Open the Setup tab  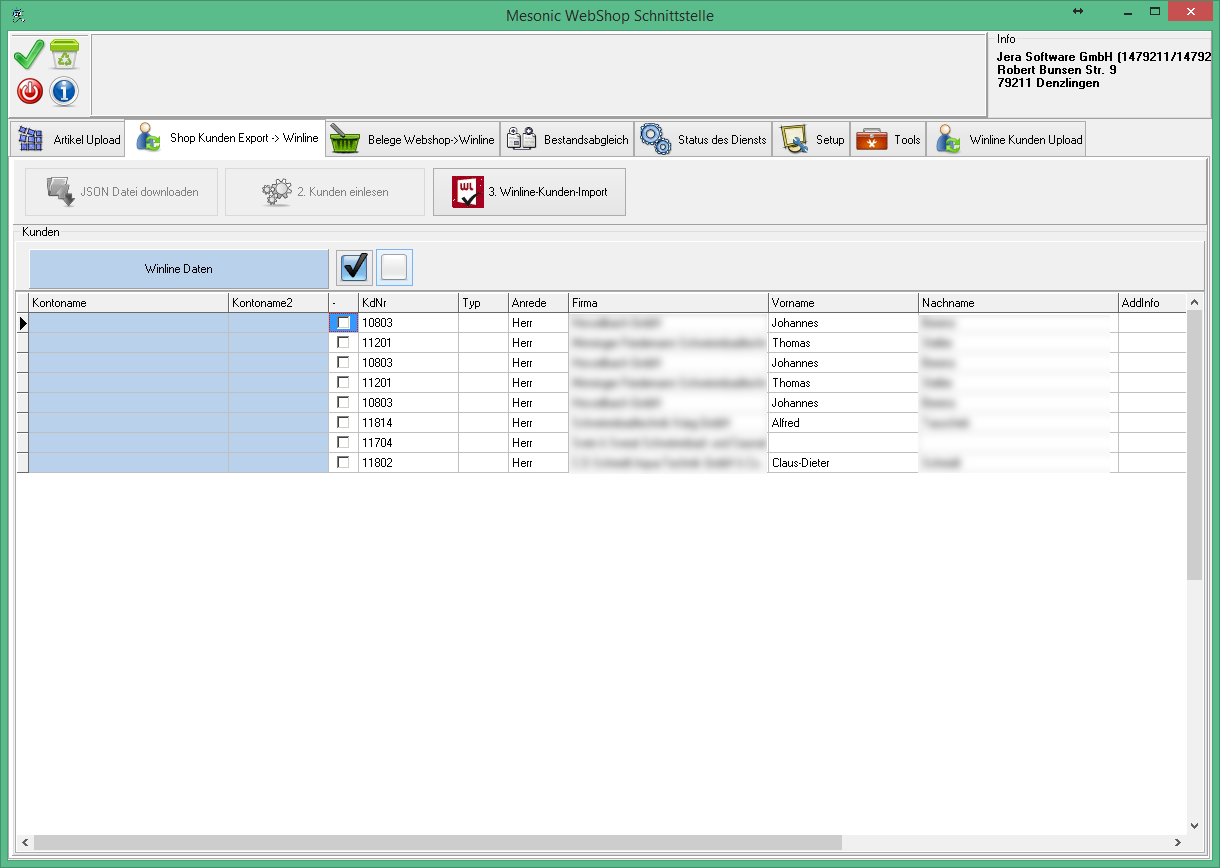(812, 140)
